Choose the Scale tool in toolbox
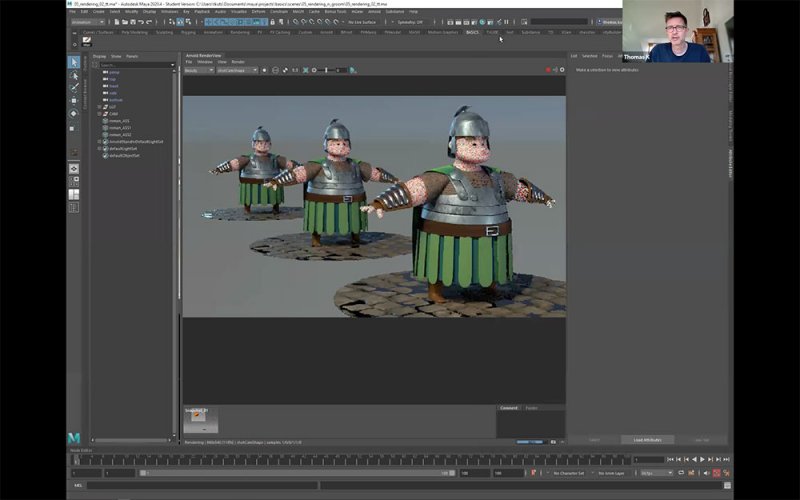Viewport: 800px width, 500px height. pos(74,128)
